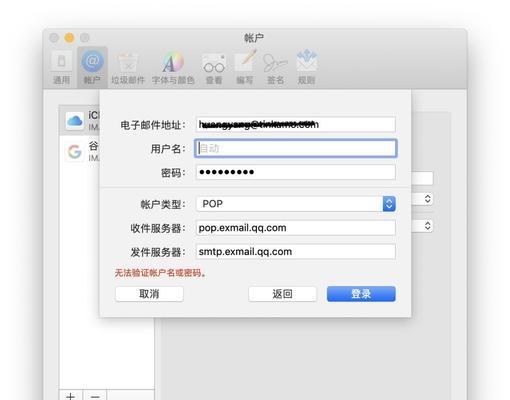Open Junk Mail (垃圾邮件) preferences icon
Image resolution: width=510 pixels, height=400 pixels.
coord(128,67)
